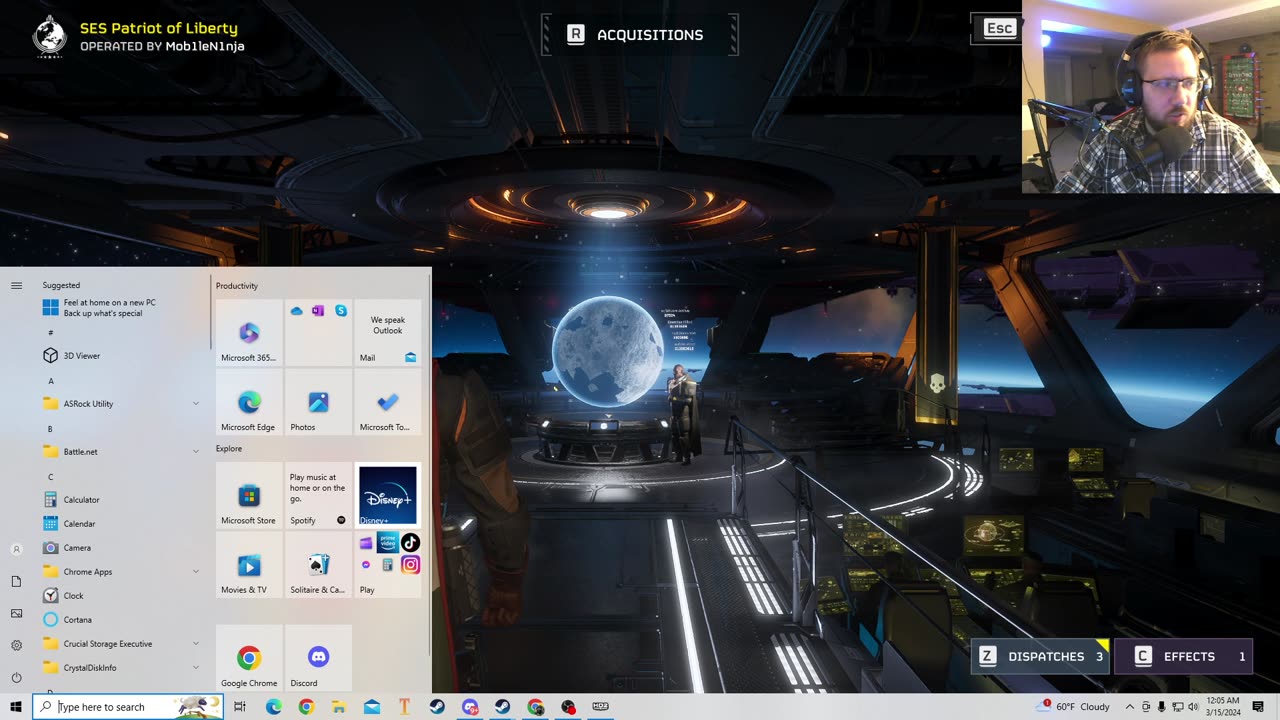Open Effects in game HUD
Image resolution: width=1280 pixels, height=720 pixels.
pos(1184,657)
